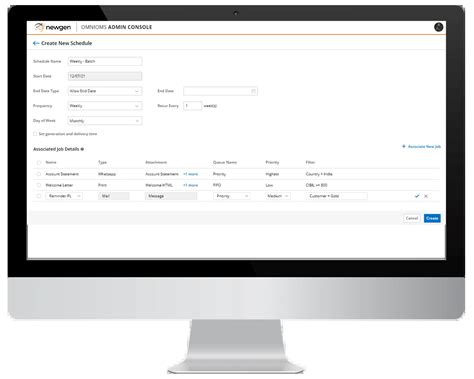Confirm the Reminder row with checkmark icon
This screenshot has width=474, height=379.
417,196
